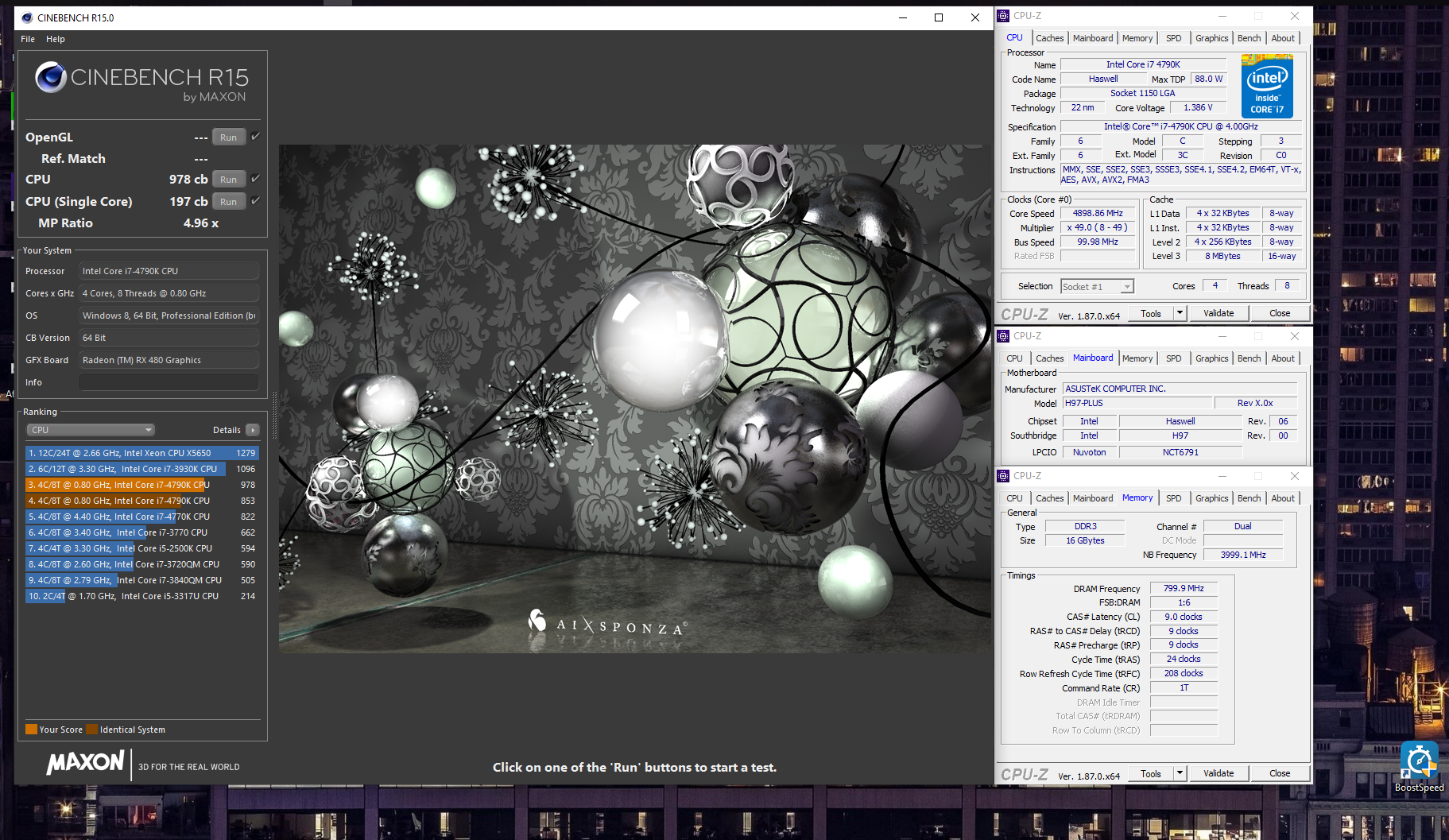Click the Details arrow icon in Ranking
The image size is (1449, 840).
[x=253, y=430]
